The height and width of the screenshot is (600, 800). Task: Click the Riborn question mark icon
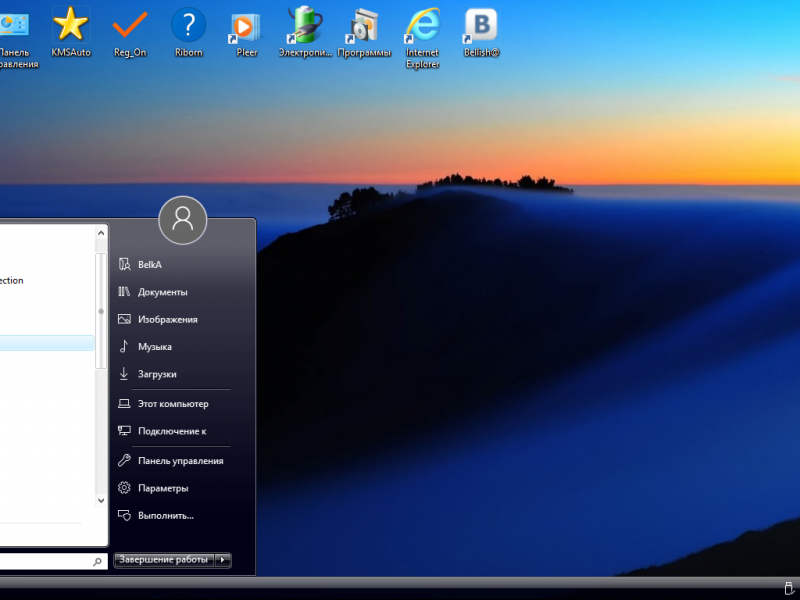(x=188, y=31)
